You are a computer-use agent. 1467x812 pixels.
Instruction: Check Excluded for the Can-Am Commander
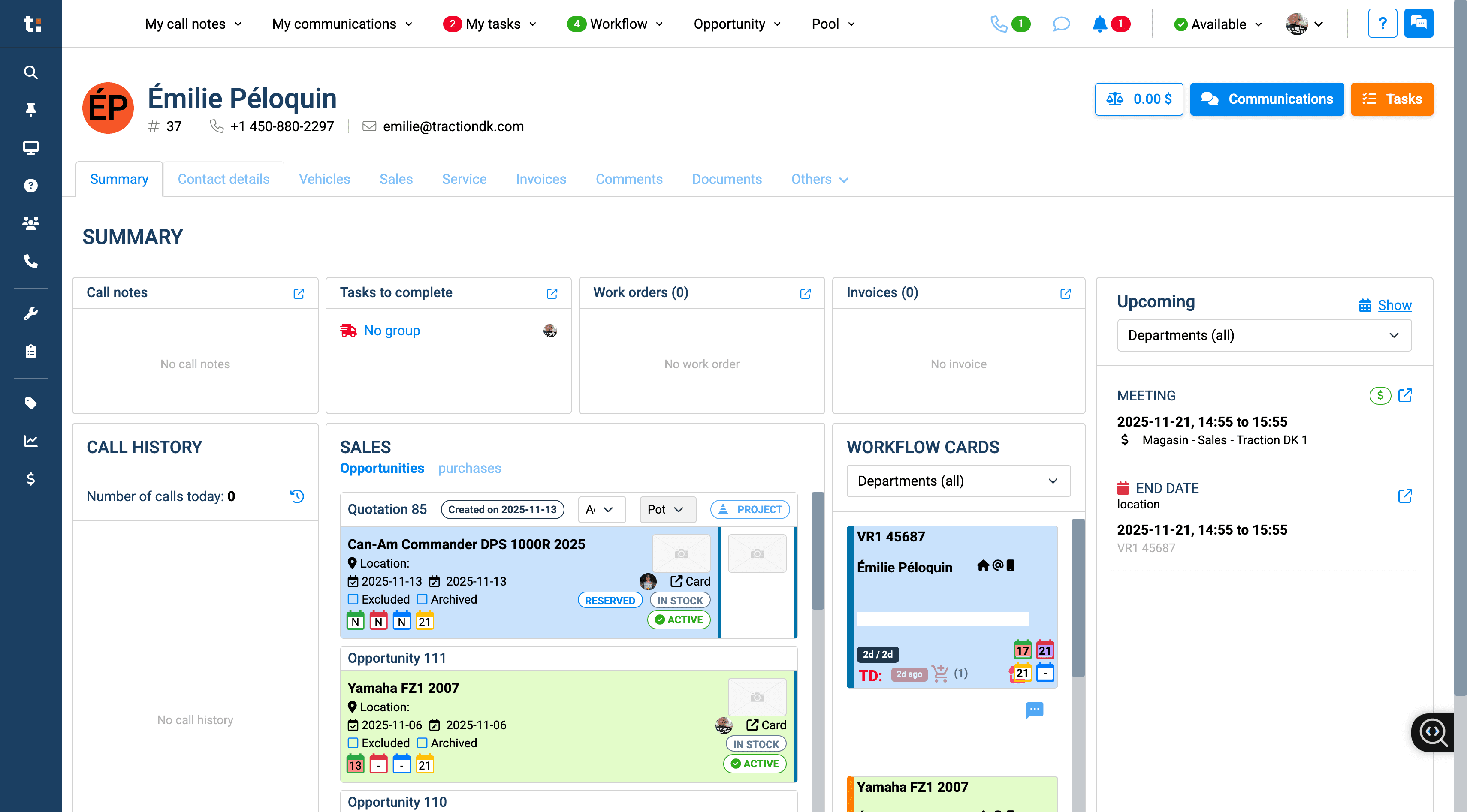(x=353, y=599)
